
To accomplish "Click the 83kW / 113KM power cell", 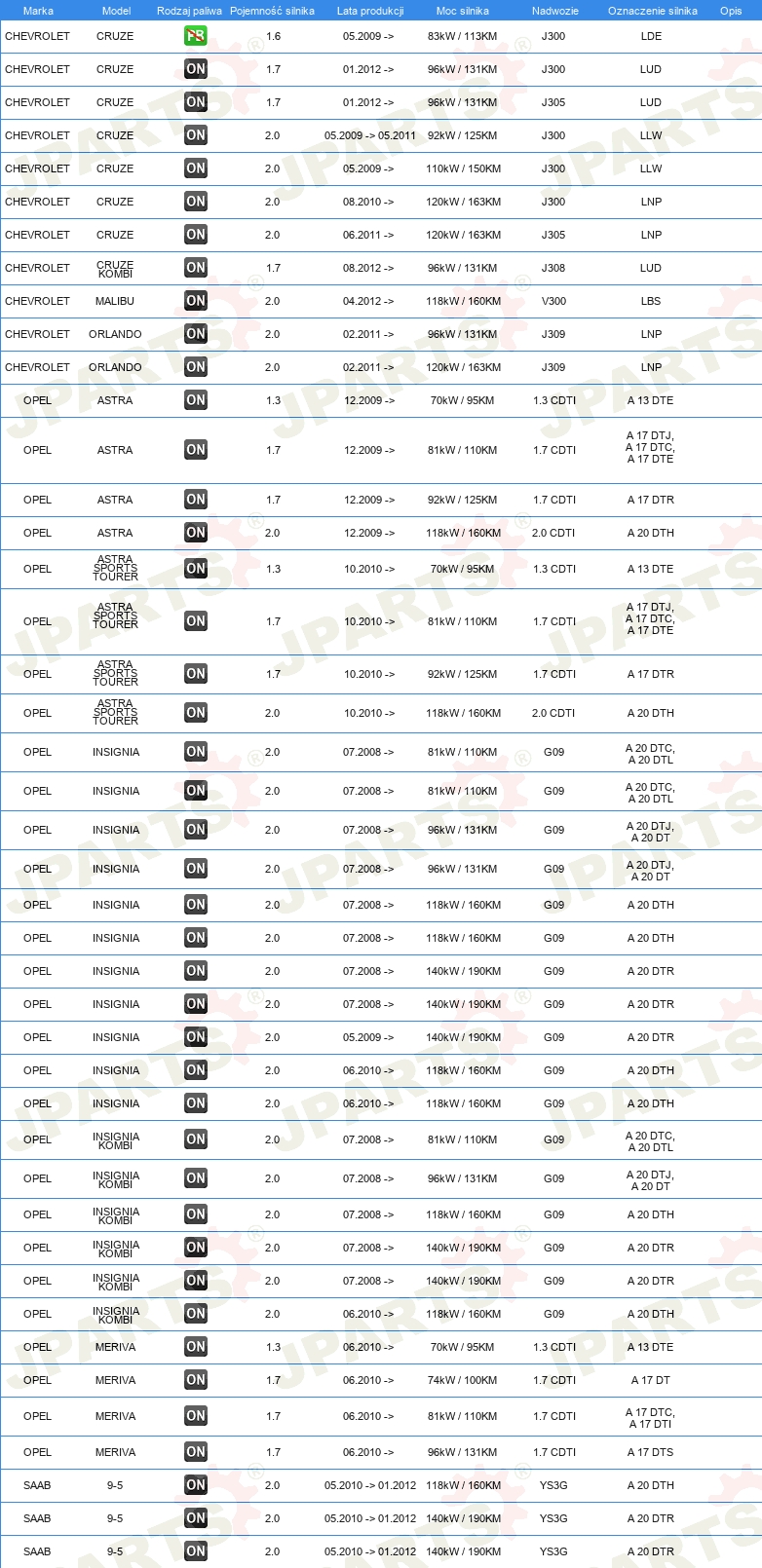I will point(462,36).
